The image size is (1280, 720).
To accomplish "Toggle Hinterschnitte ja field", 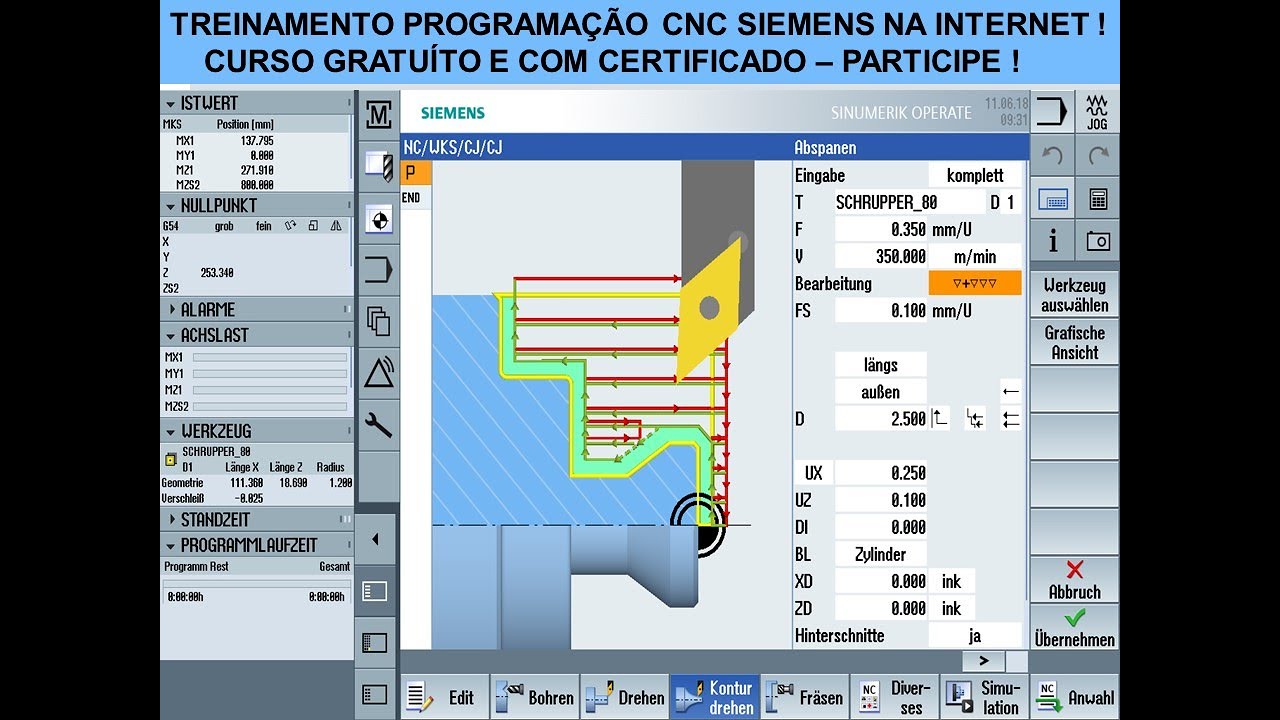I will coord(975,635).
